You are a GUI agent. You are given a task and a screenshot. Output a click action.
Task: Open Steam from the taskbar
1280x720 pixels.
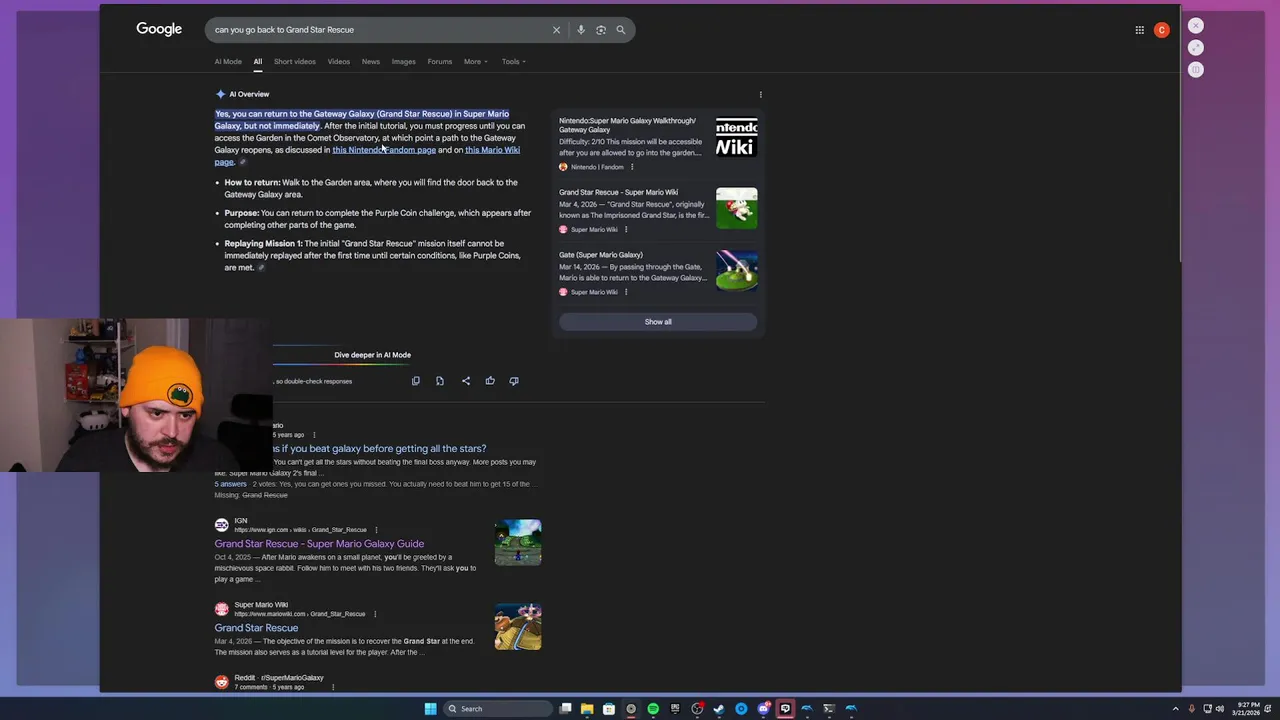pos(719,709)
